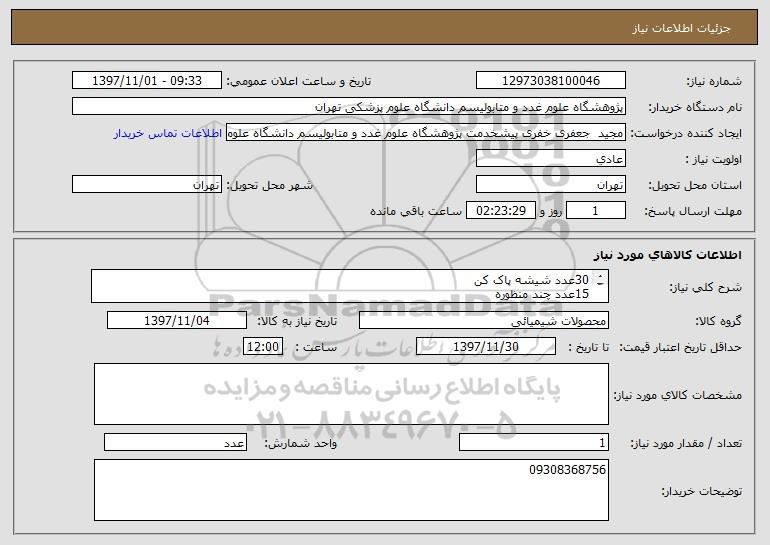770x545 pixels.
Task: Click the label شماره نیاز
Action: tap(714, 81)
